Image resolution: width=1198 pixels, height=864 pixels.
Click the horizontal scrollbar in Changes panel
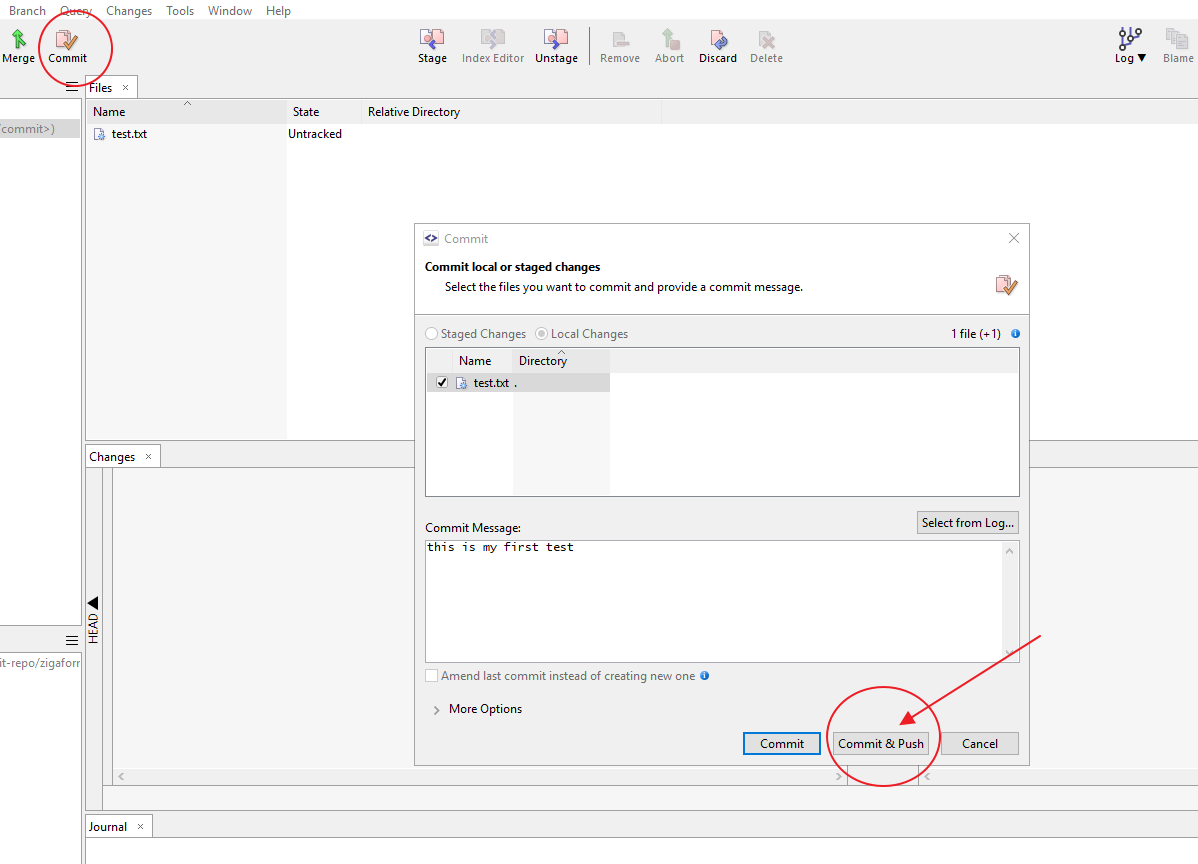pyautogui.click(x=480, y=777)
